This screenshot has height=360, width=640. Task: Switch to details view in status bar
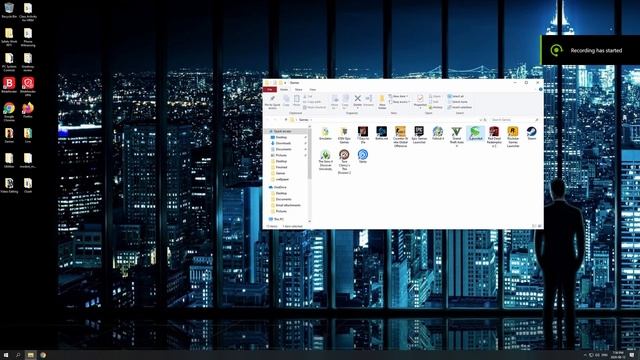point(534,226)
